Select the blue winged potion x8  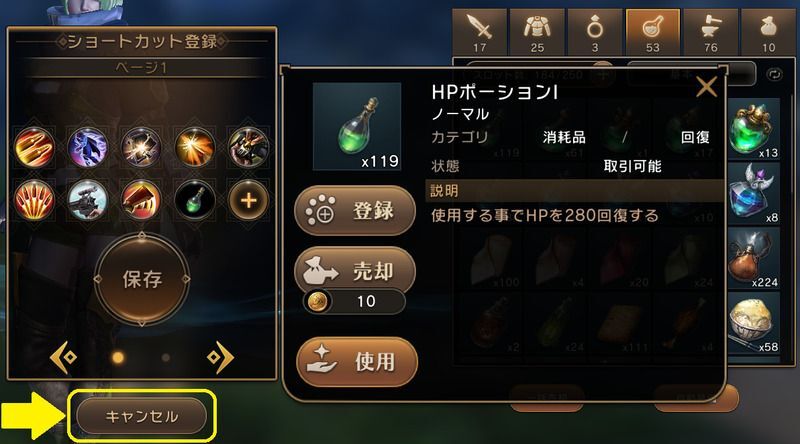[754, 193]
